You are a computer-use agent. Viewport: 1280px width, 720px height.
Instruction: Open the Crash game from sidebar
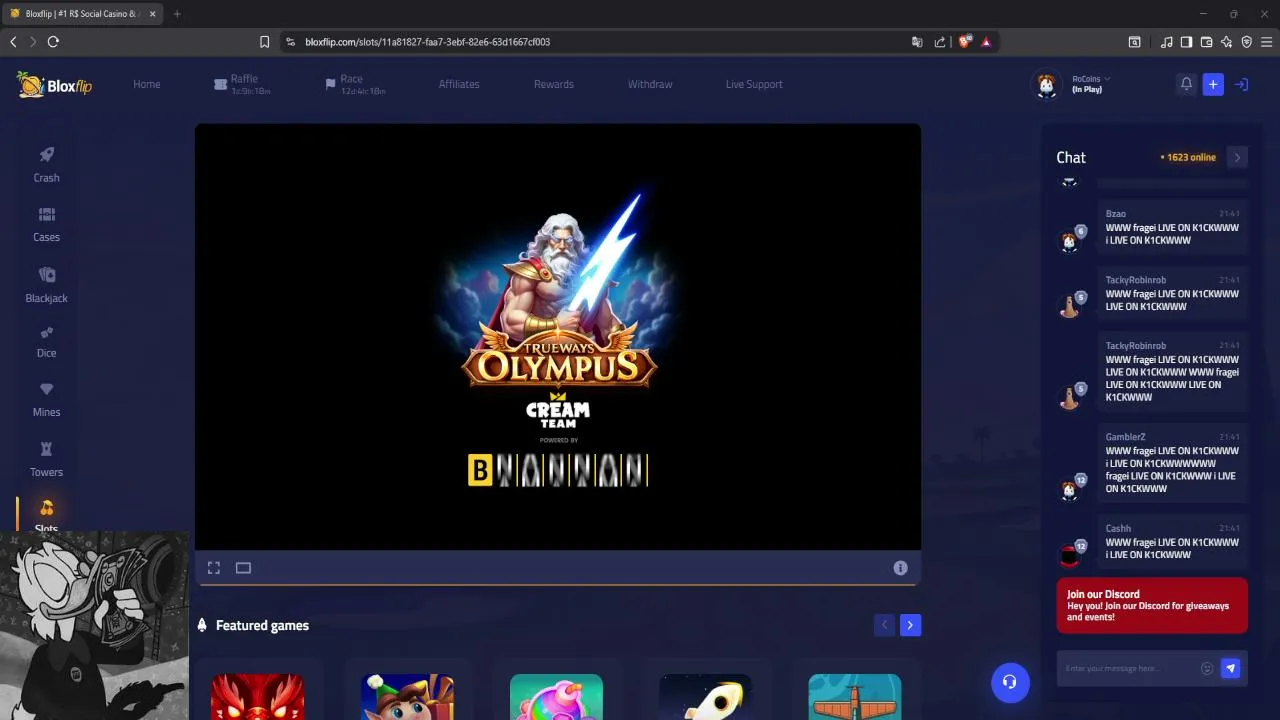pos(46,165)
